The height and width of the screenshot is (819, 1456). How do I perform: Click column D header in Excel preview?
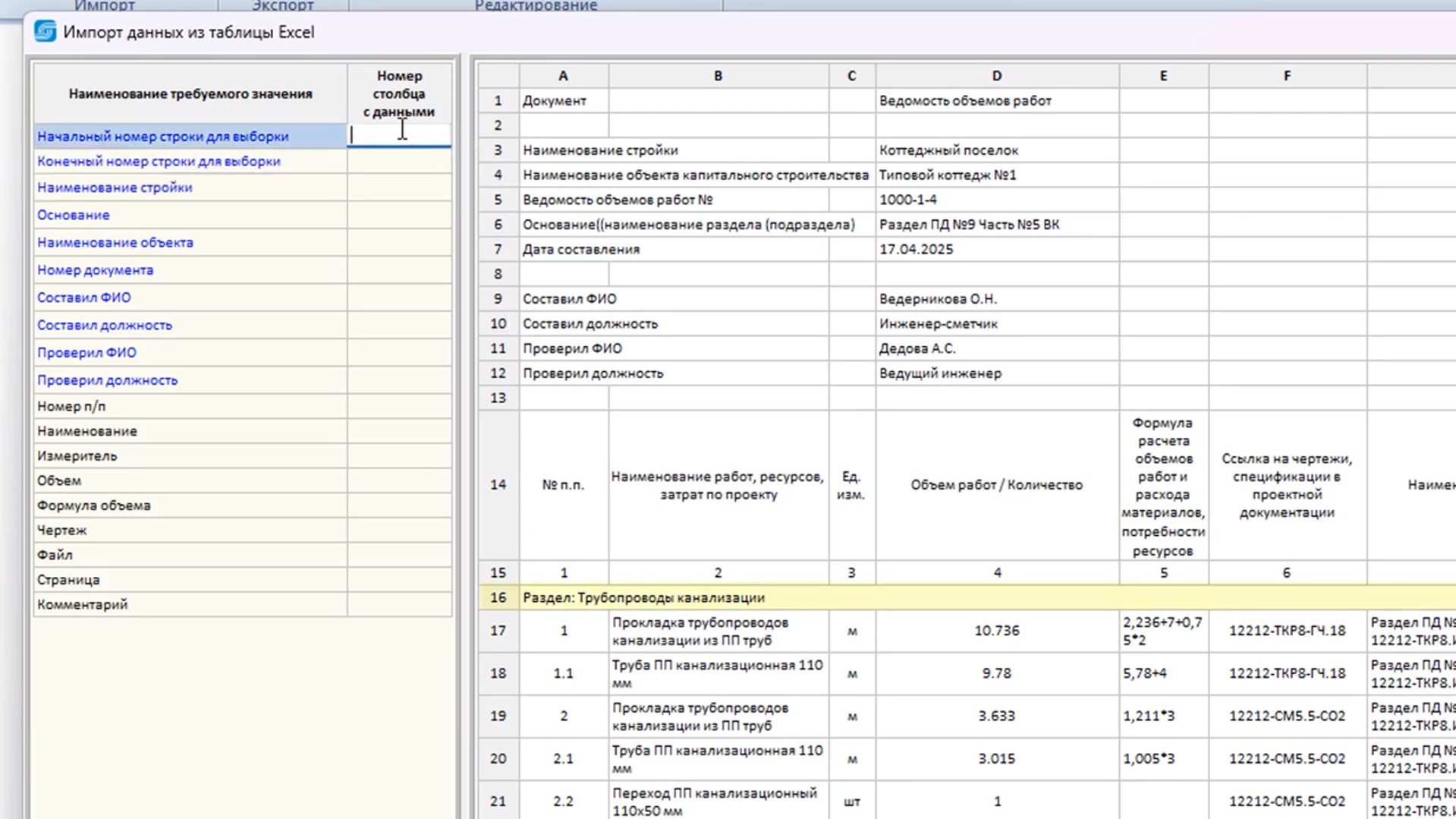pyautogui.click(x=997, y=76)
